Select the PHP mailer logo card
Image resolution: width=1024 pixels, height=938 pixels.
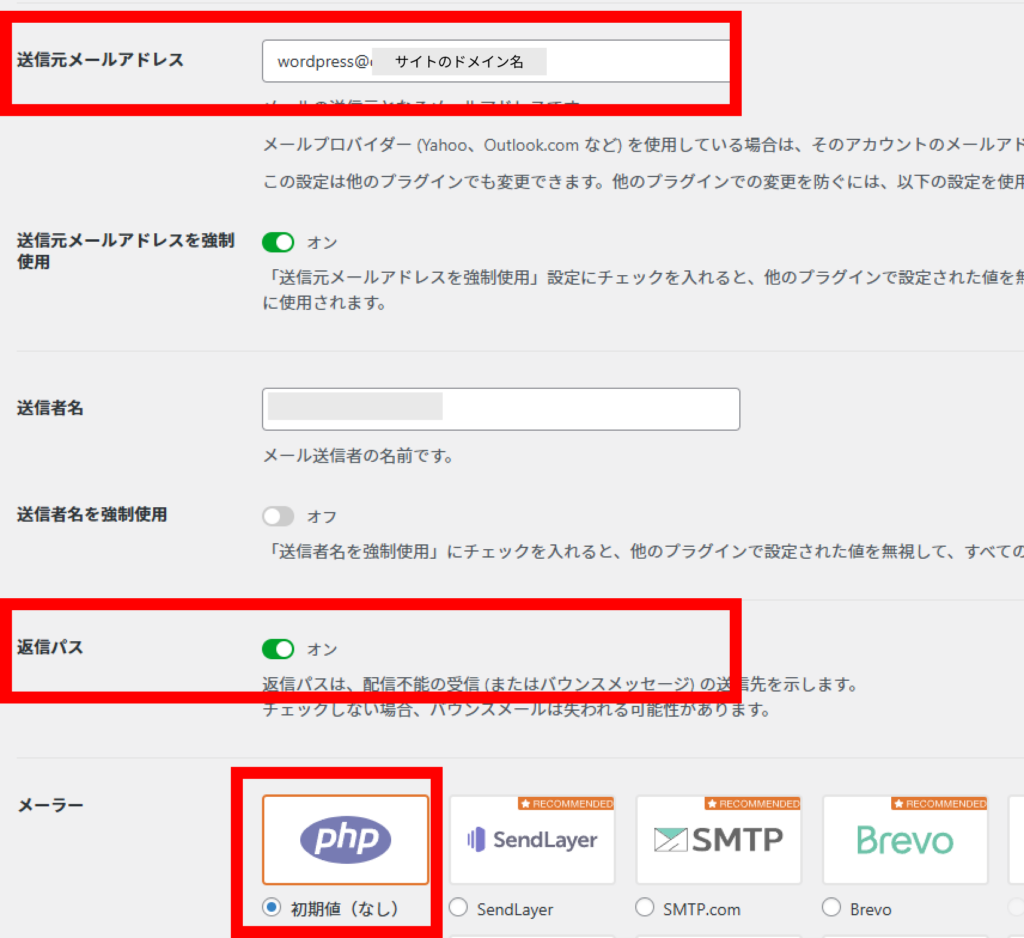click(345, 840)
